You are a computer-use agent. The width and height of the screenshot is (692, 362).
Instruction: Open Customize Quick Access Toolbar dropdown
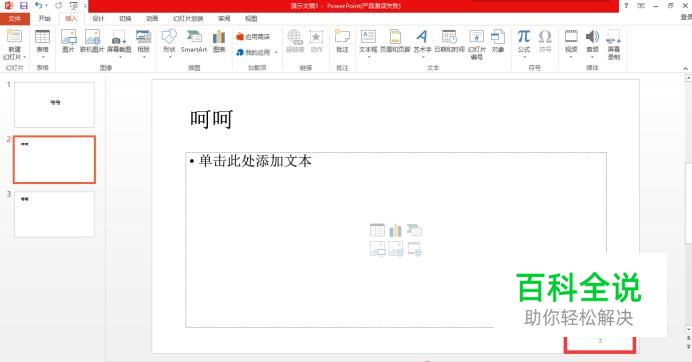(85, 6)
